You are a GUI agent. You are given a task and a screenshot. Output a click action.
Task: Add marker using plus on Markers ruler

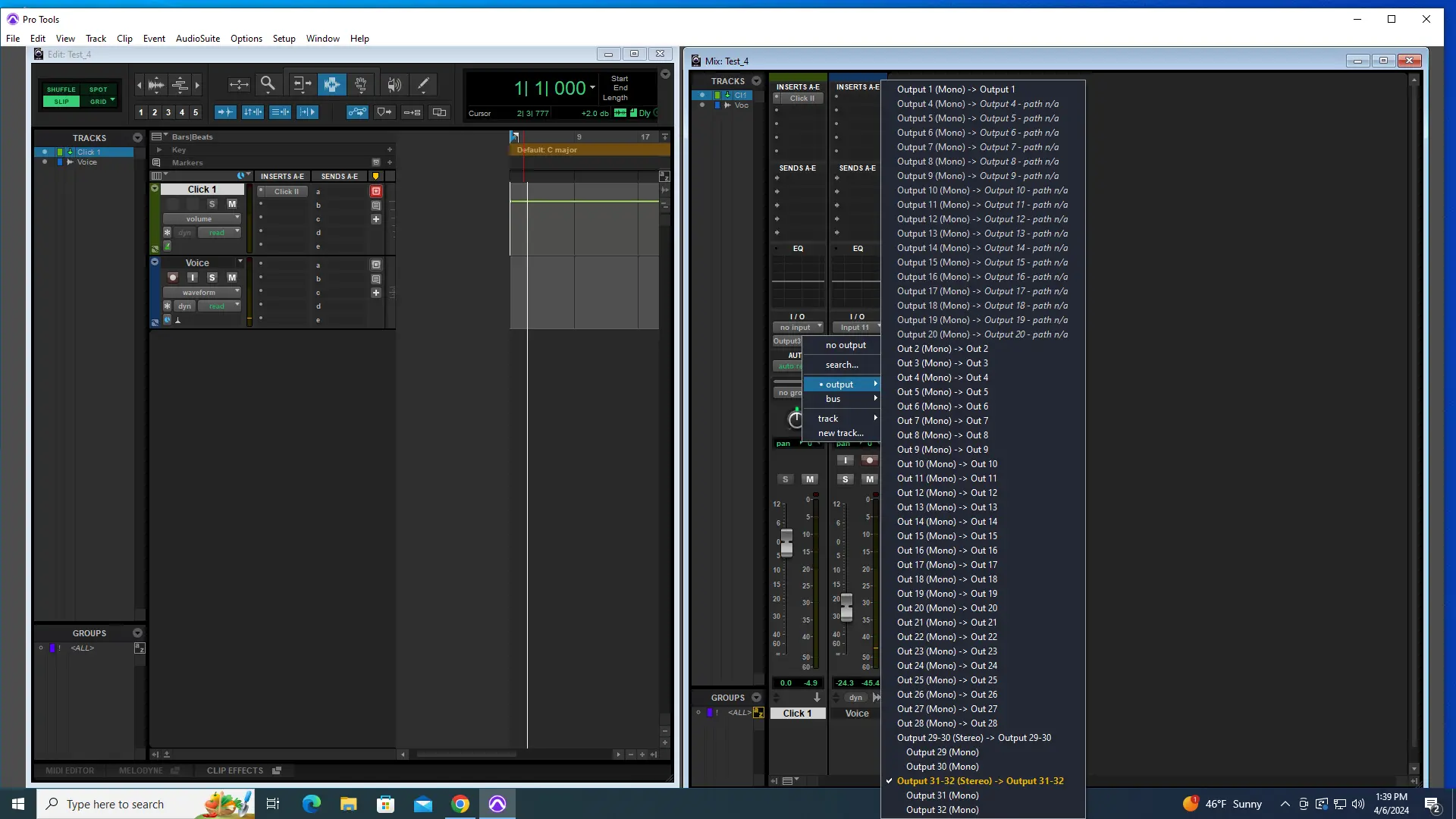(x=390, y=162)
